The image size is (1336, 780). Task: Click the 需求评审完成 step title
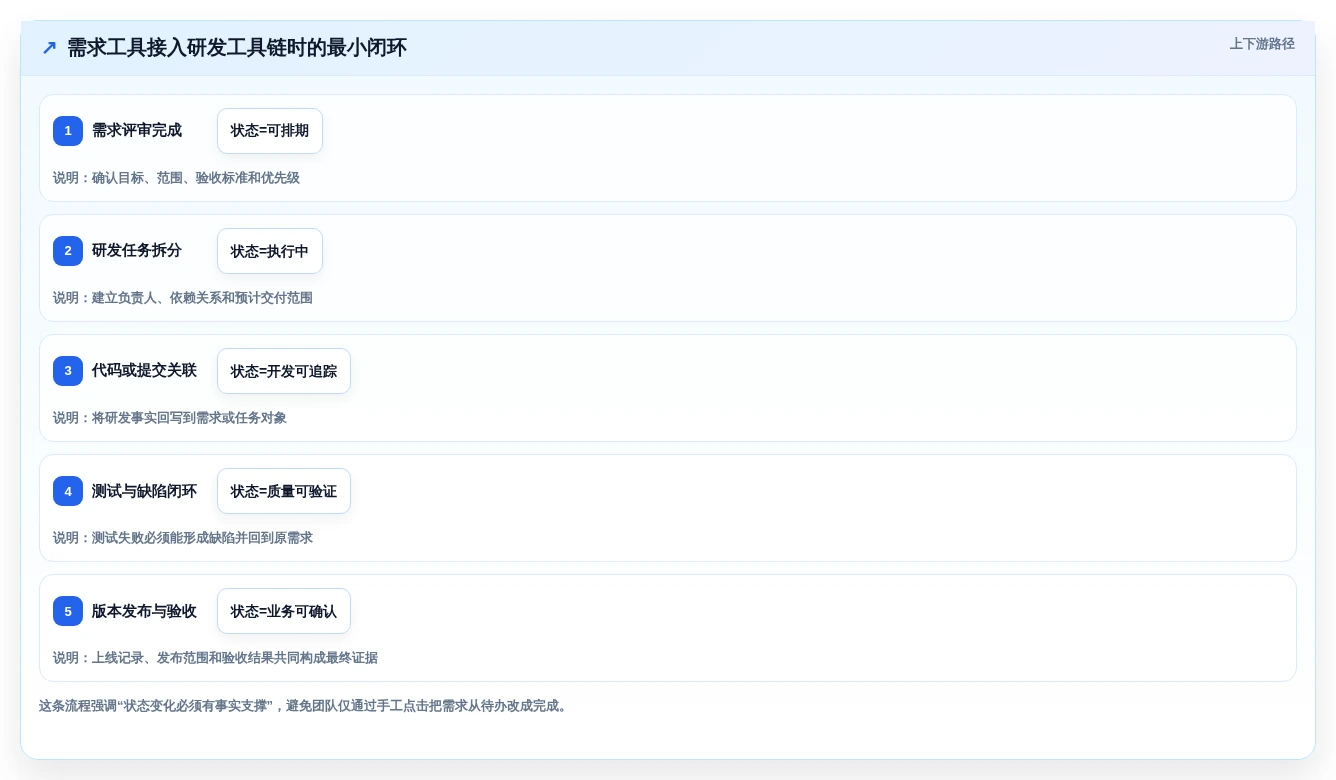click(137, 130)
